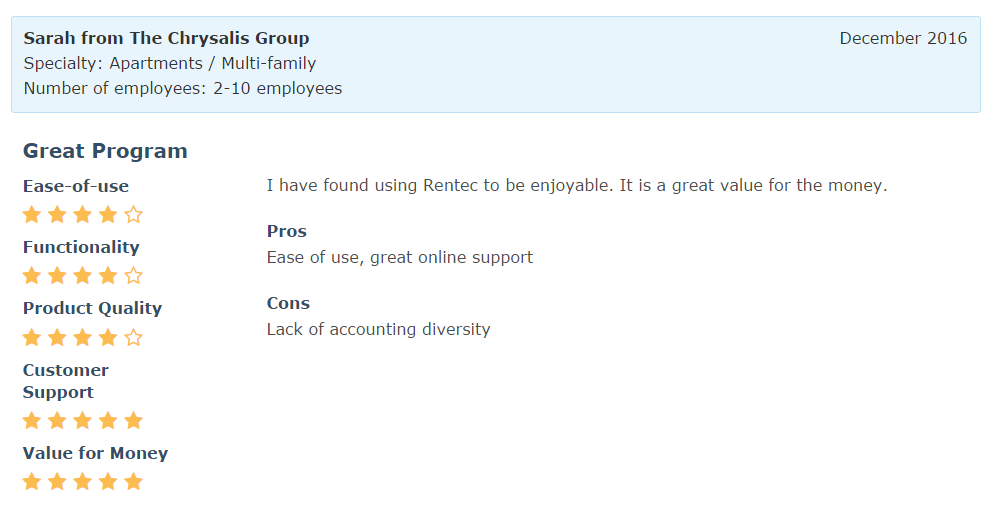This screenshot has height=512, width=994.
Task: Click the Cons heading
Action: (288, 304)
